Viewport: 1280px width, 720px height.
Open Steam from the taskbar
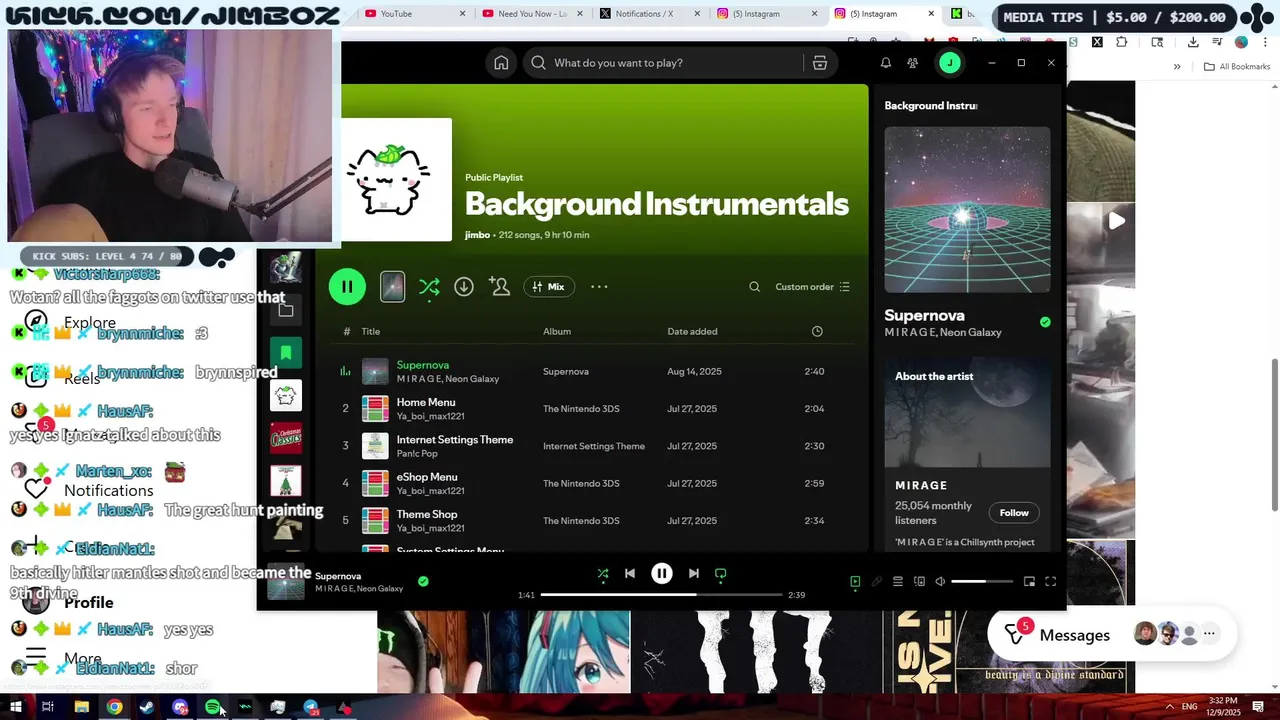pyautogui.click(x=147, y=707)
